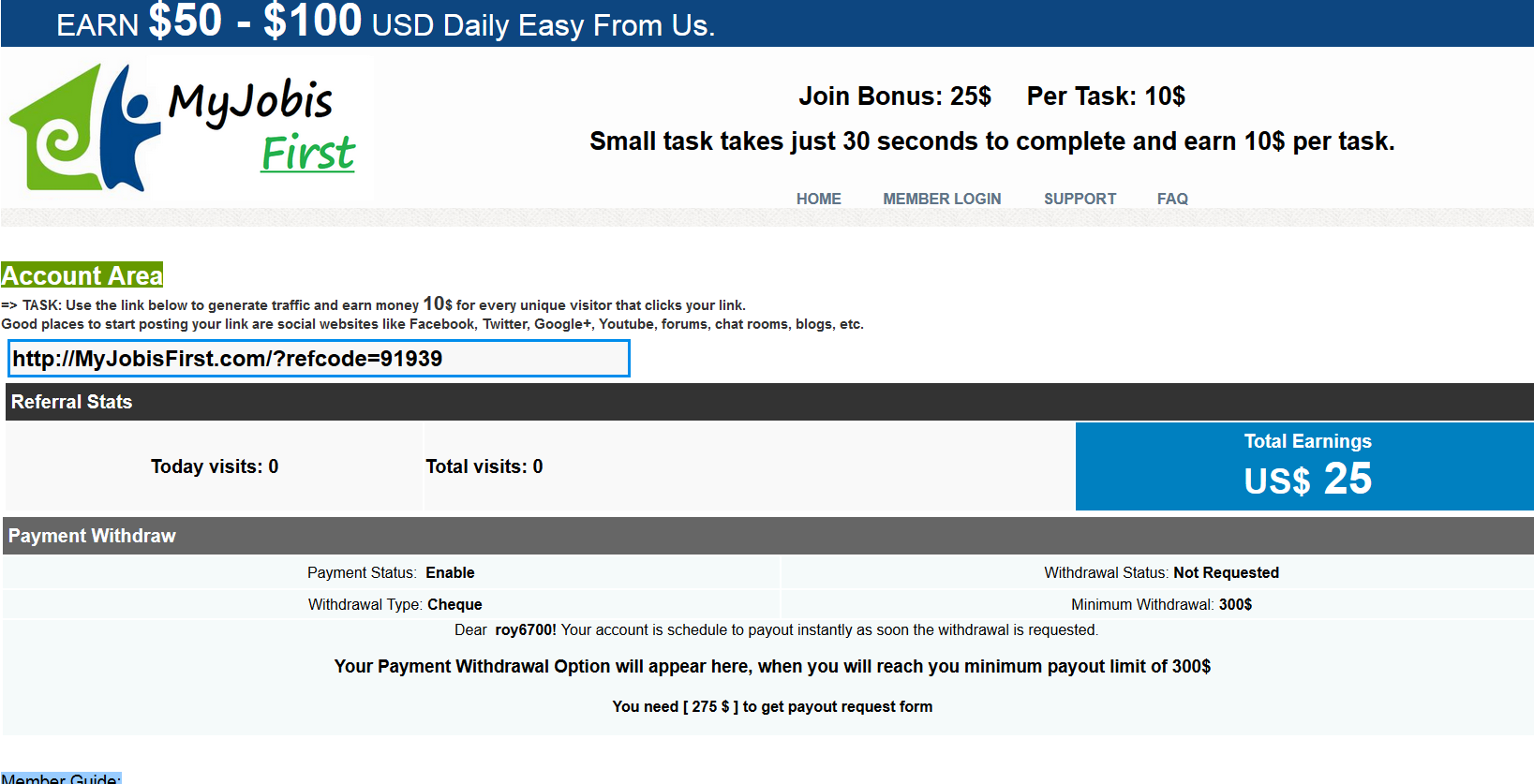
Task: Click the top 'EARN $50 - $100' banner
Action: (385, 23)
